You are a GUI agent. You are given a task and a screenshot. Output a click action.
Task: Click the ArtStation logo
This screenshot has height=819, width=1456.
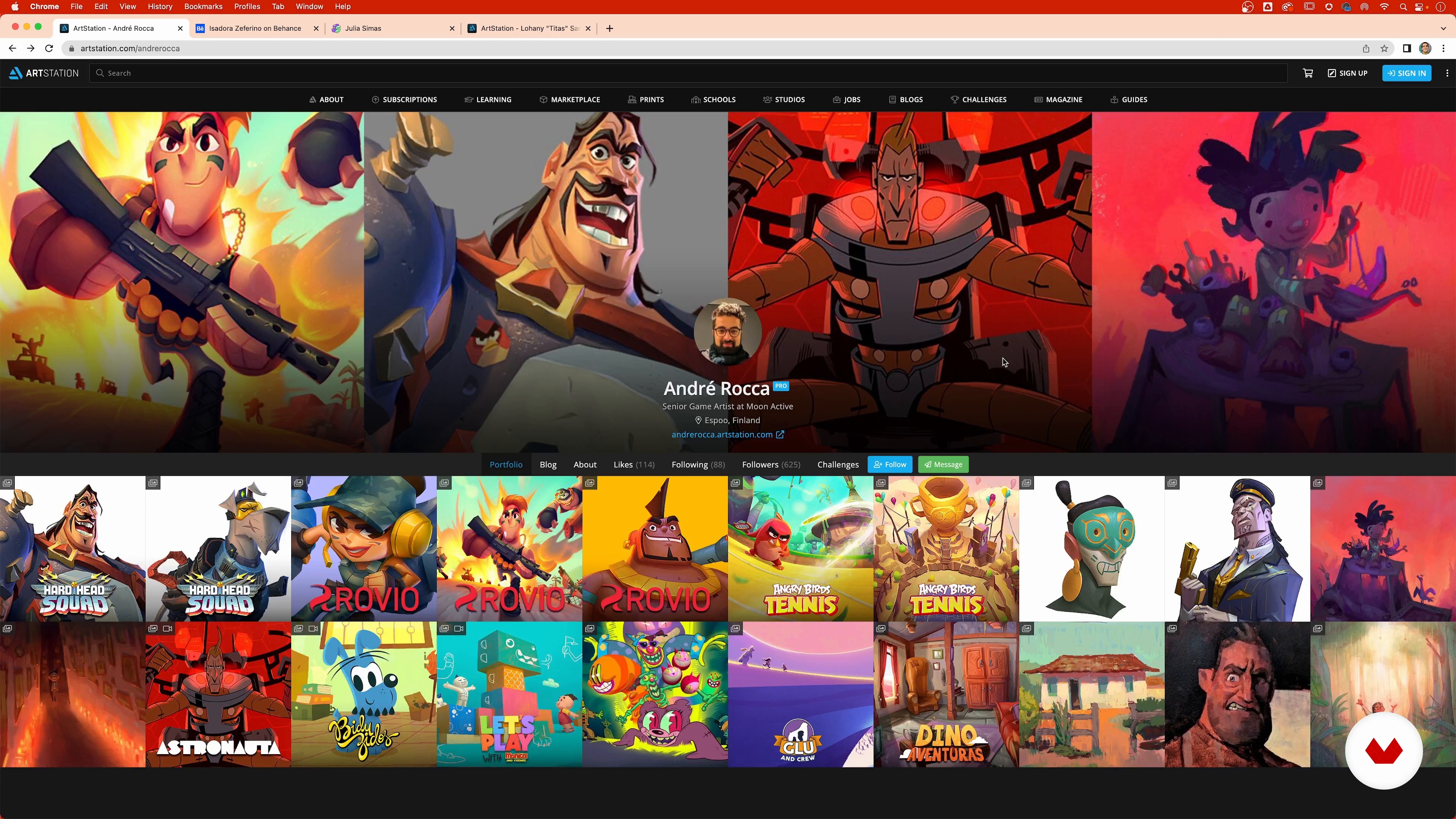tap(44, 73)
